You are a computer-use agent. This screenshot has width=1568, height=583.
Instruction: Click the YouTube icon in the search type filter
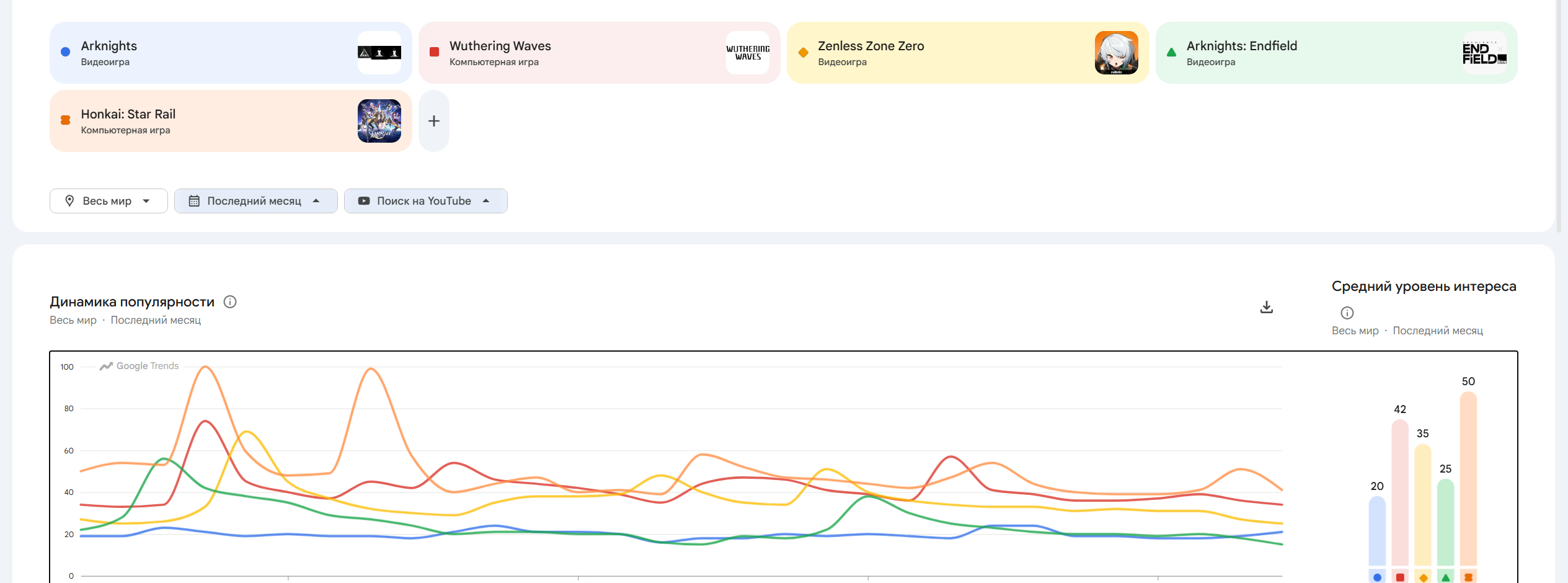pyautogui.click(x=364, y=201)
